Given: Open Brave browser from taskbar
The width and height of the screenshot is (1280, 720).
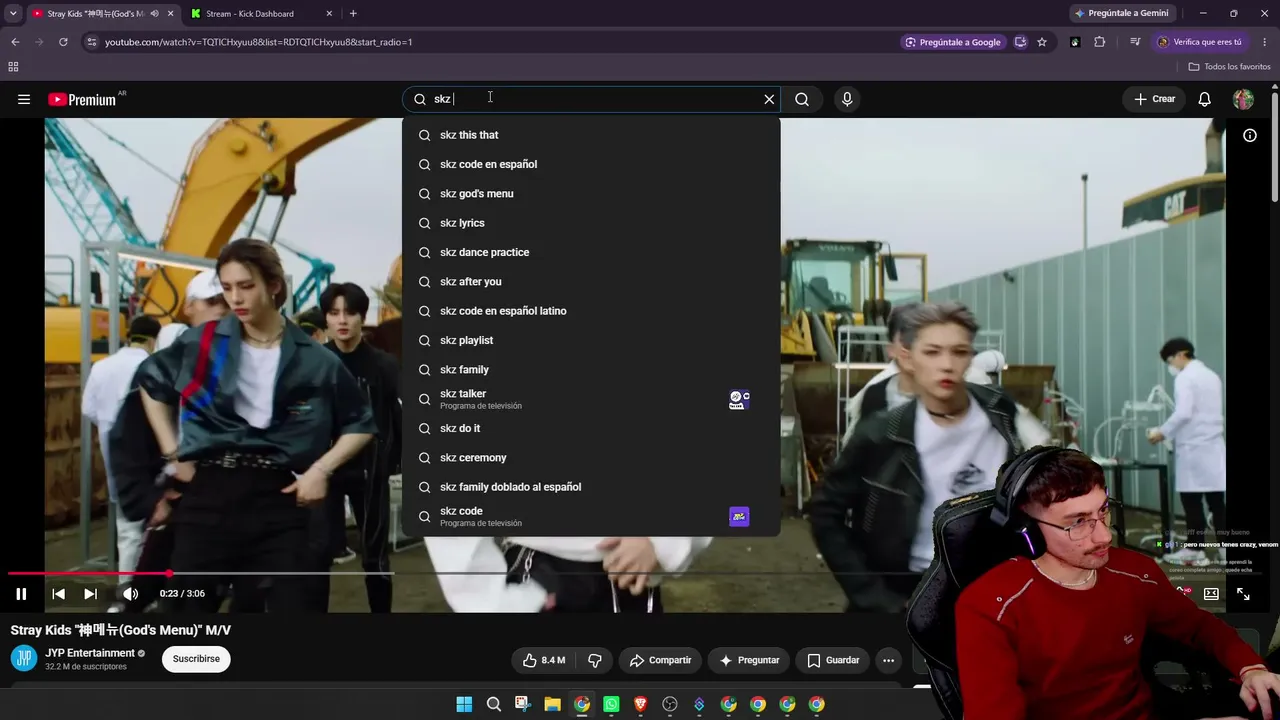Looking at the screenshot, I should click(x=641, y=704).
